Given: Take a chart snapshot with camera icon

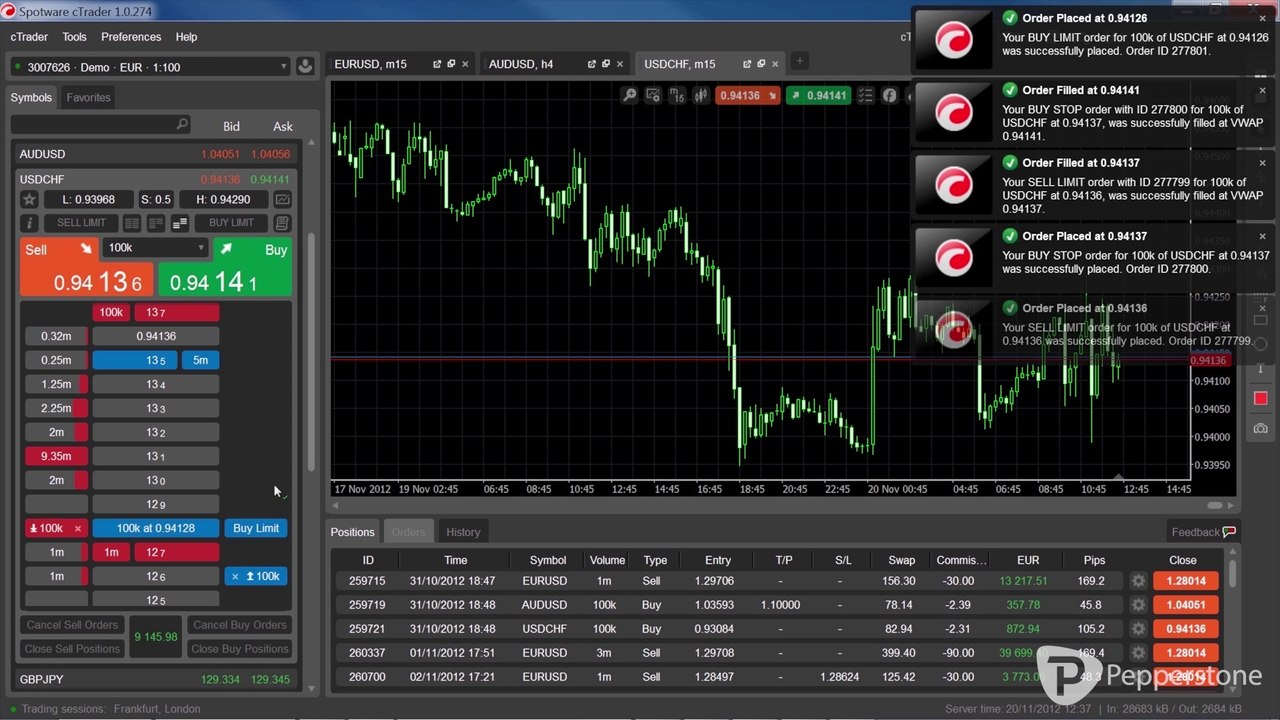Looking at the screenshot, I should click(1260, 428).
